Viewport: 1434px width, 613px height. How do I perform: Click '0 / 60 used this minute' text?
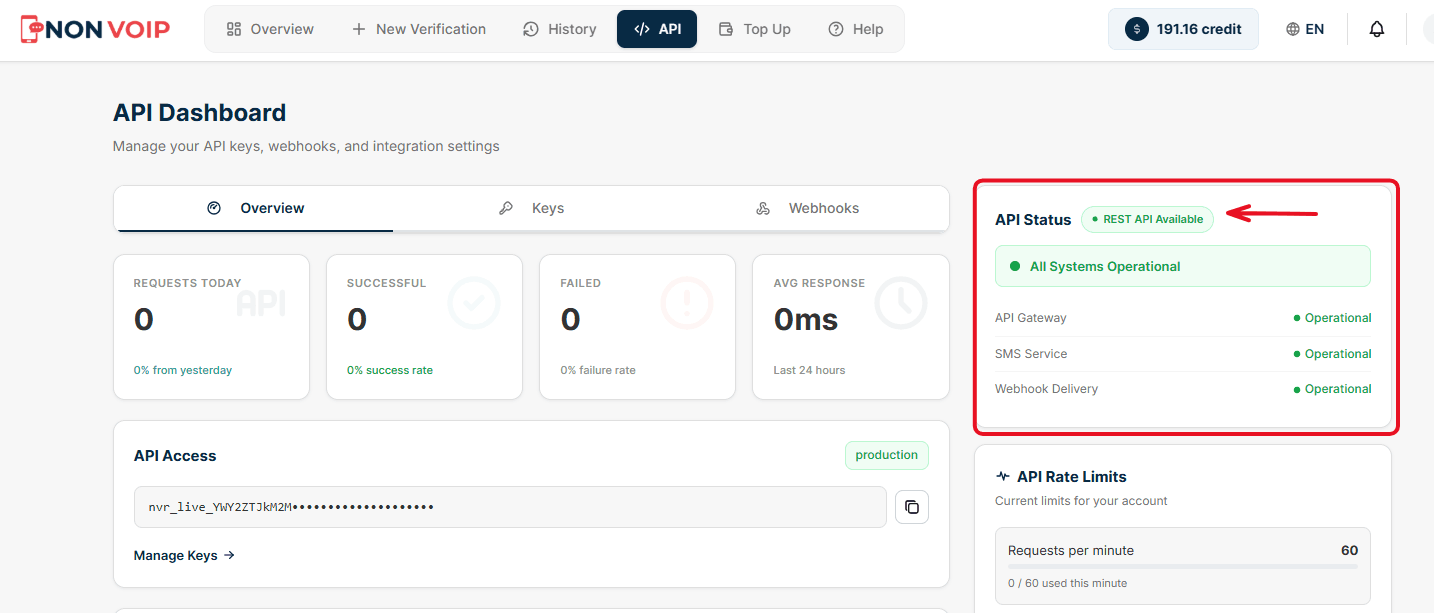coord(1067,583)
